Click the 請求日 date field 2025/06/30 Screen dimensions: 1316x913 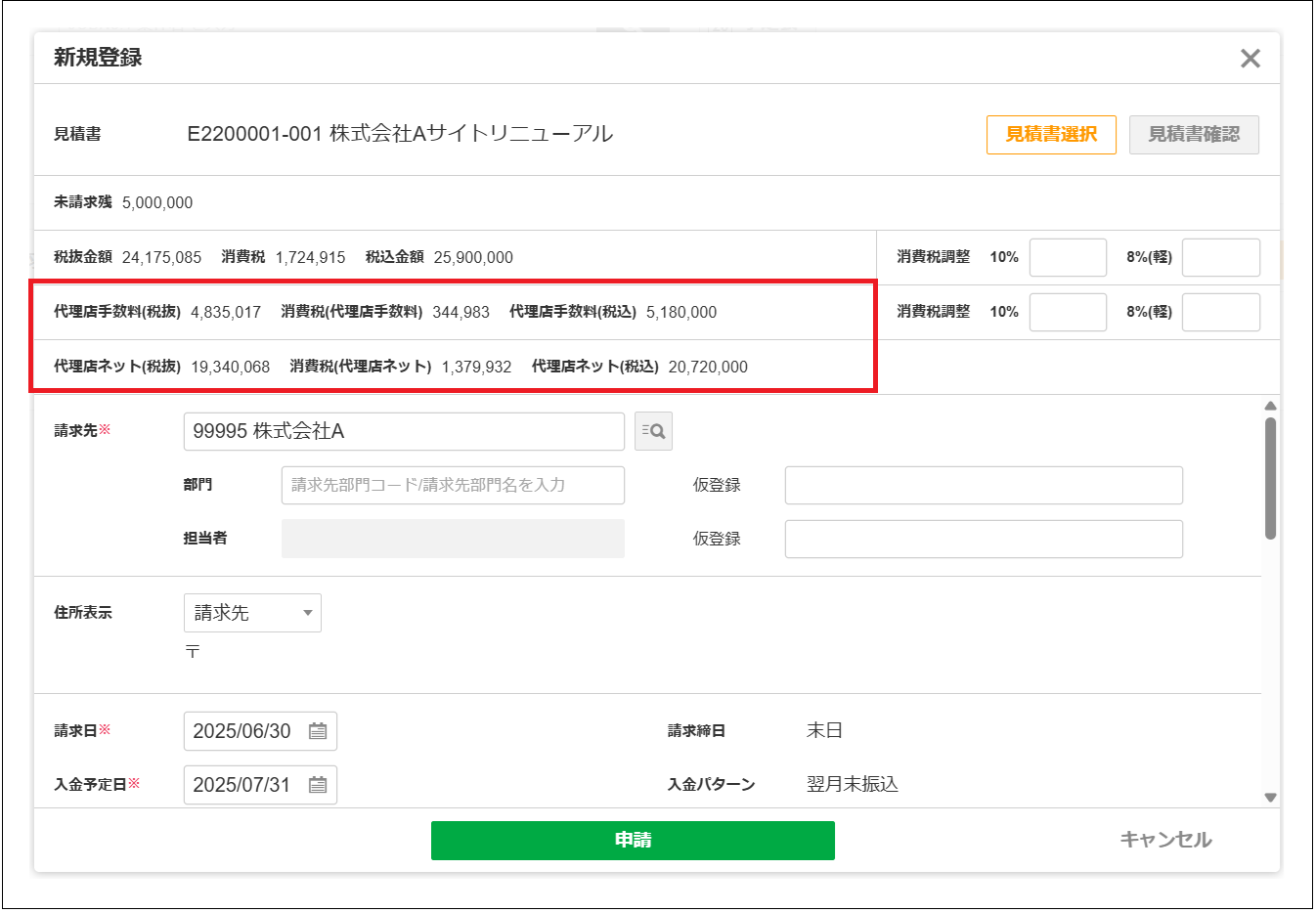pyautogui.click(x=242, y=731)
